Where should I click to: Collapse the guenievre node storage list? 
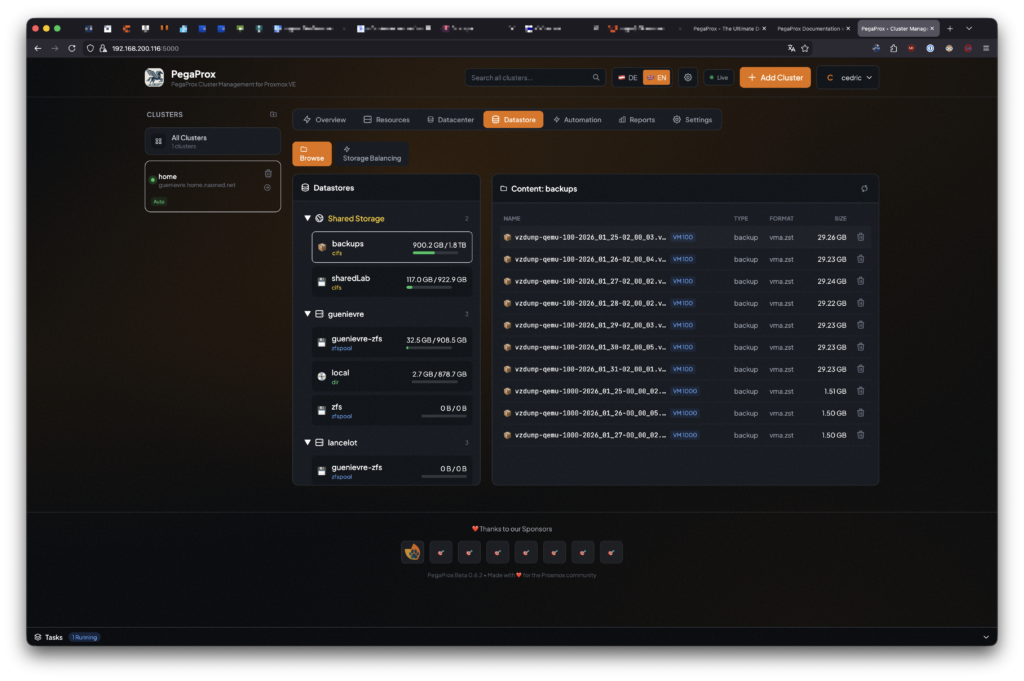[x=308, y=314]
